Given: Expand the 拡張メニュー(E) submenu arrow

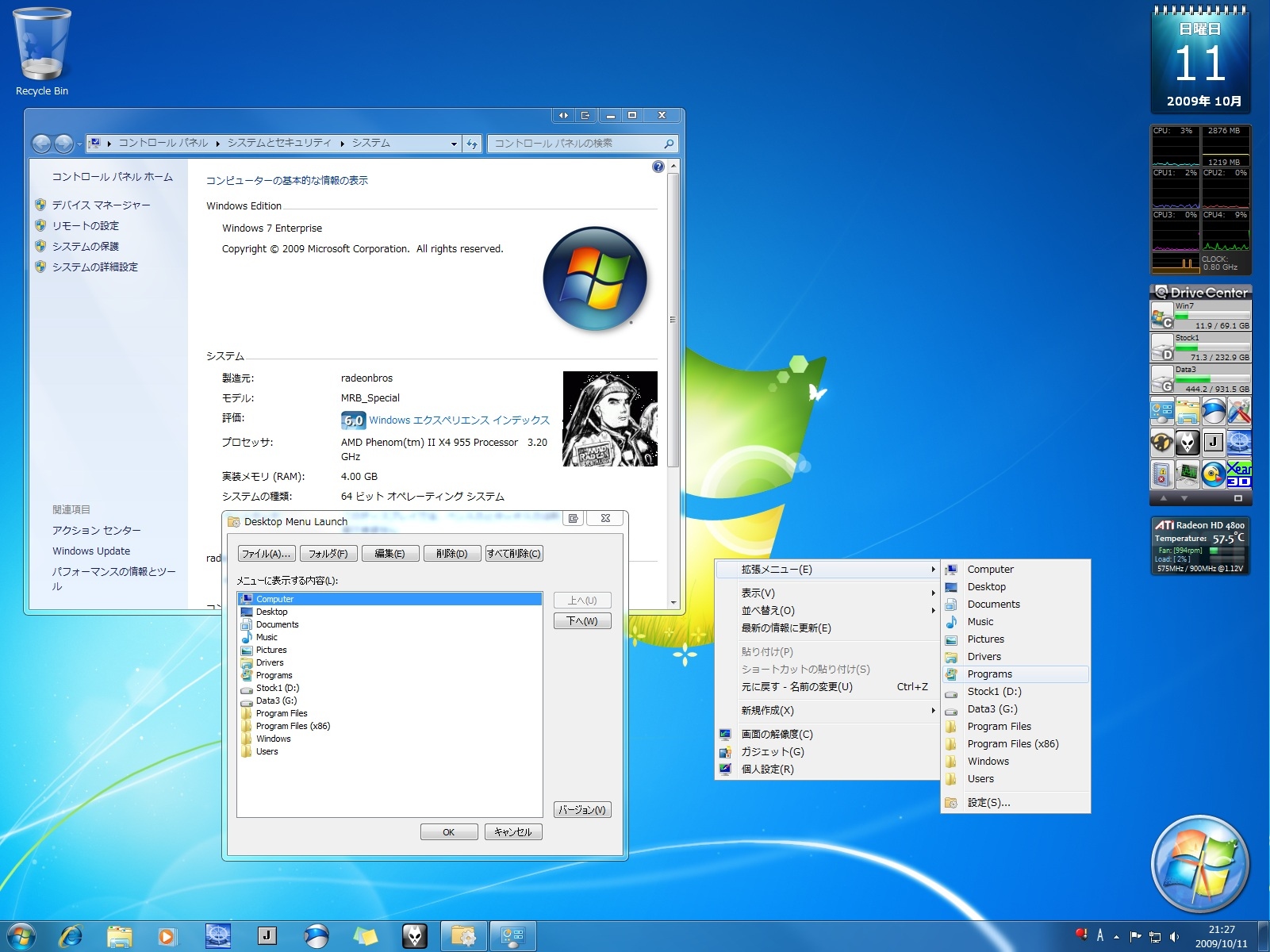Looking at the screenshot, I should click(933, 570).
